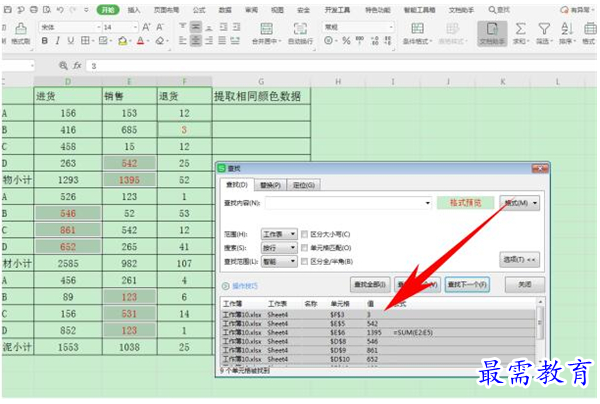Image resolution: width=600 pixels, height=404 pixels.
Task: Click the Print icon in quick access bar
Action: (34, 10)
